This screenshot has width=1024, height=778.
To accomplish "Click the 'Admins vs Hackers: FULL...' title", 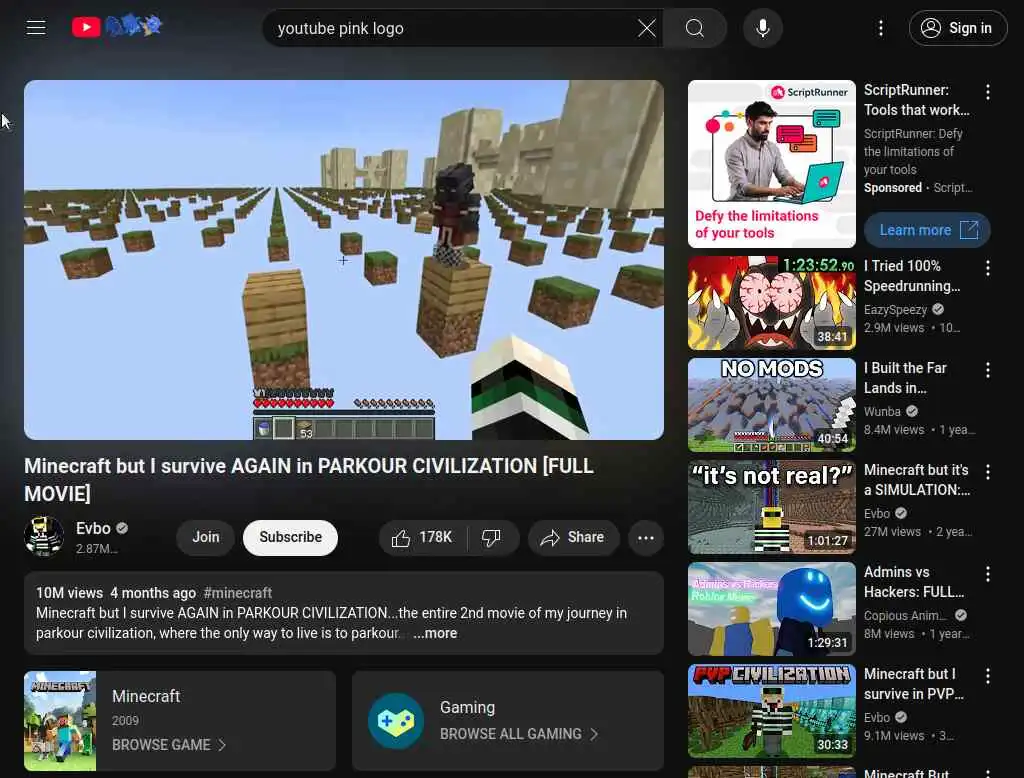I will pos(914,581).
